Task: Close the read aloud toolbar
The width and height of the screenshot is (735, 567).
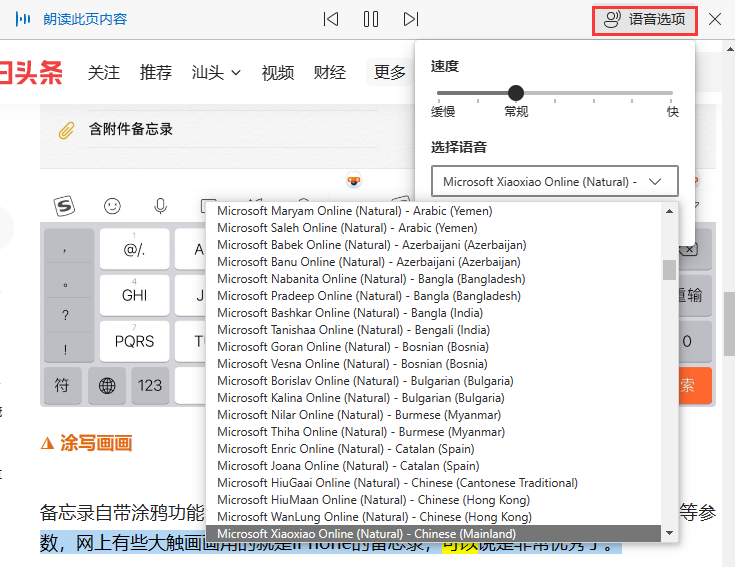Action: coord(715,19)
